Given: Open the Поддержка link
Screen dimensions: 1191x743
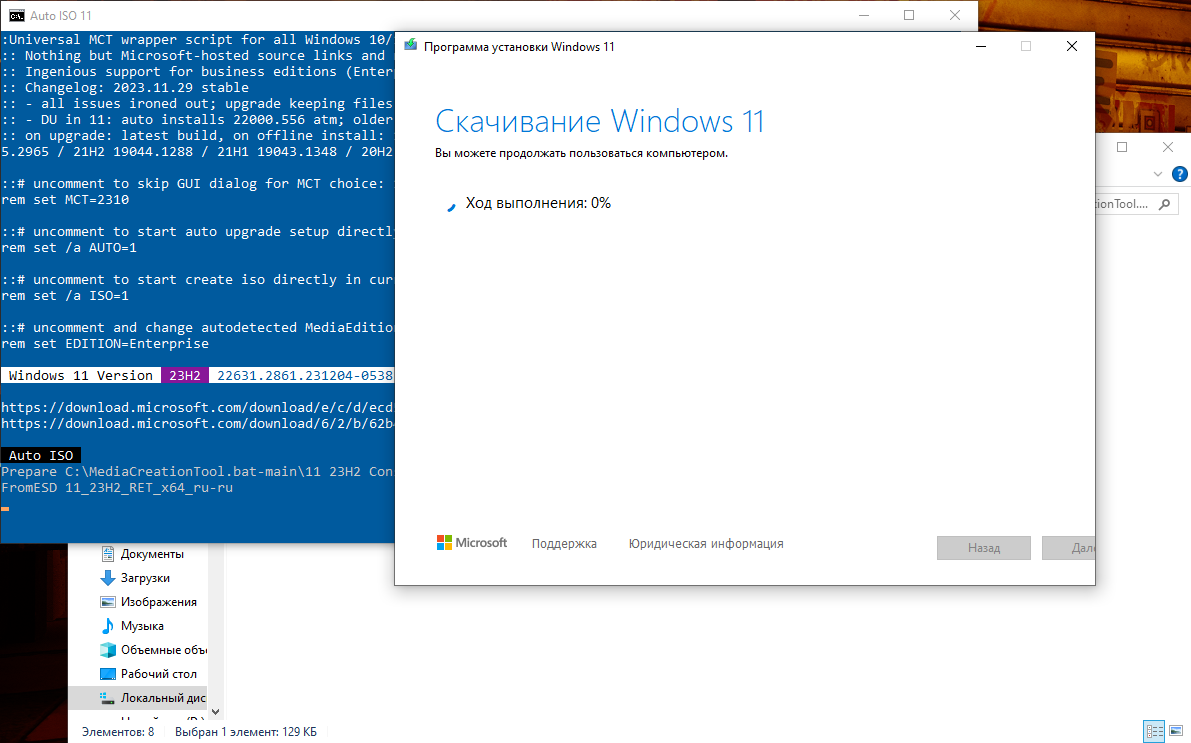Looking at the screenshot, I should (563, 543).
